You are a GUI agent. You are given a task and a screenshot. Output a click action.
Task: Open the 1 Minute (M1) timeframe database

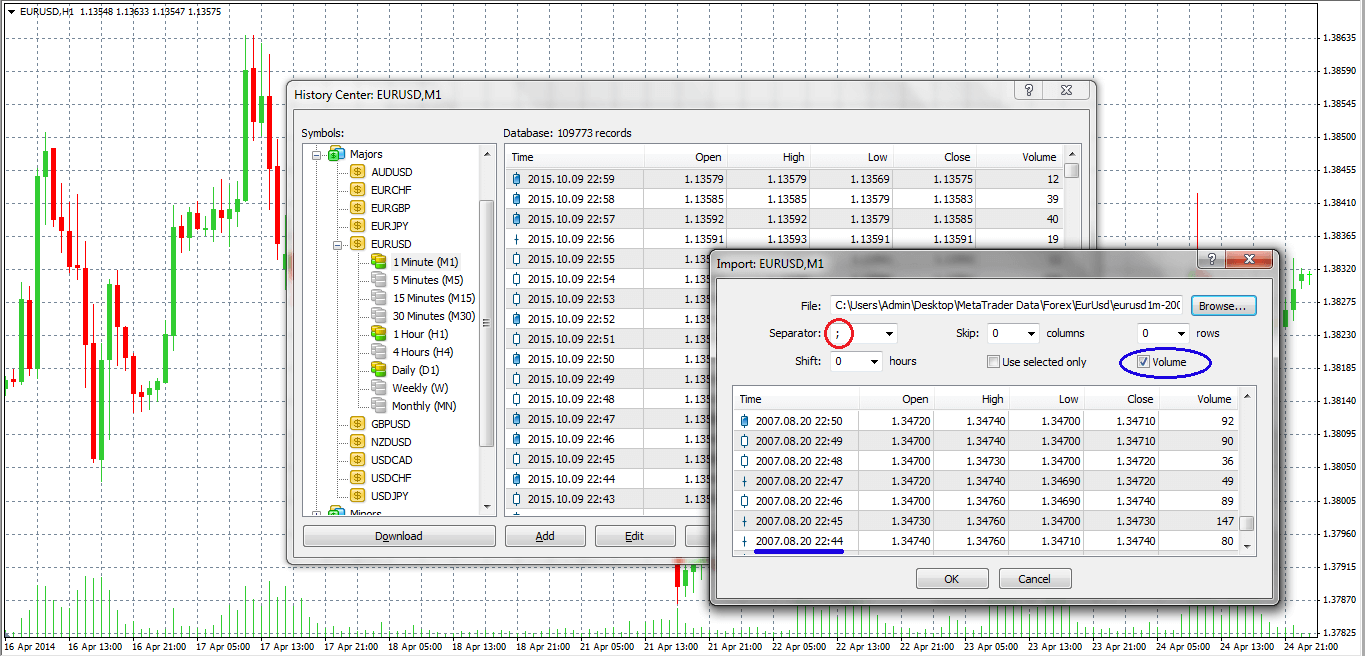tap(425, 262)
